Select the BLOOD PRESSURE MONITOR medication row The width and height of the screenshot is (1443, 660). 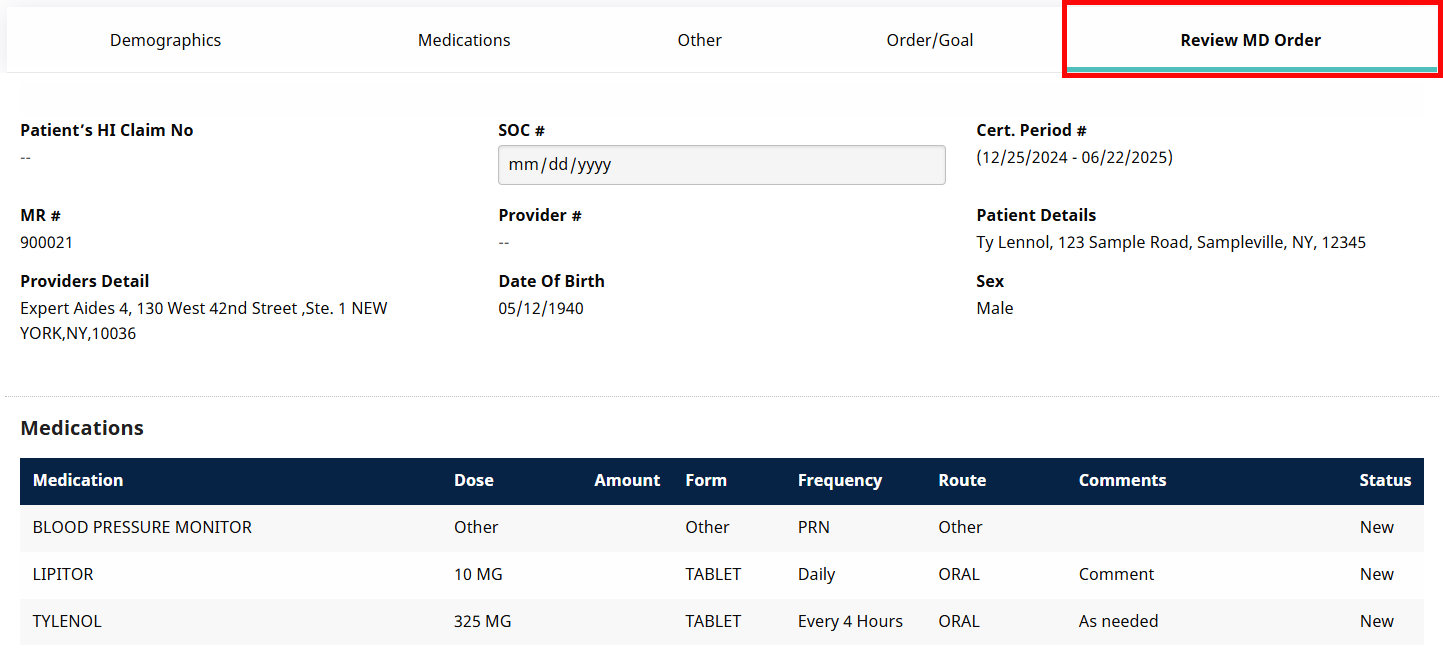142,527
